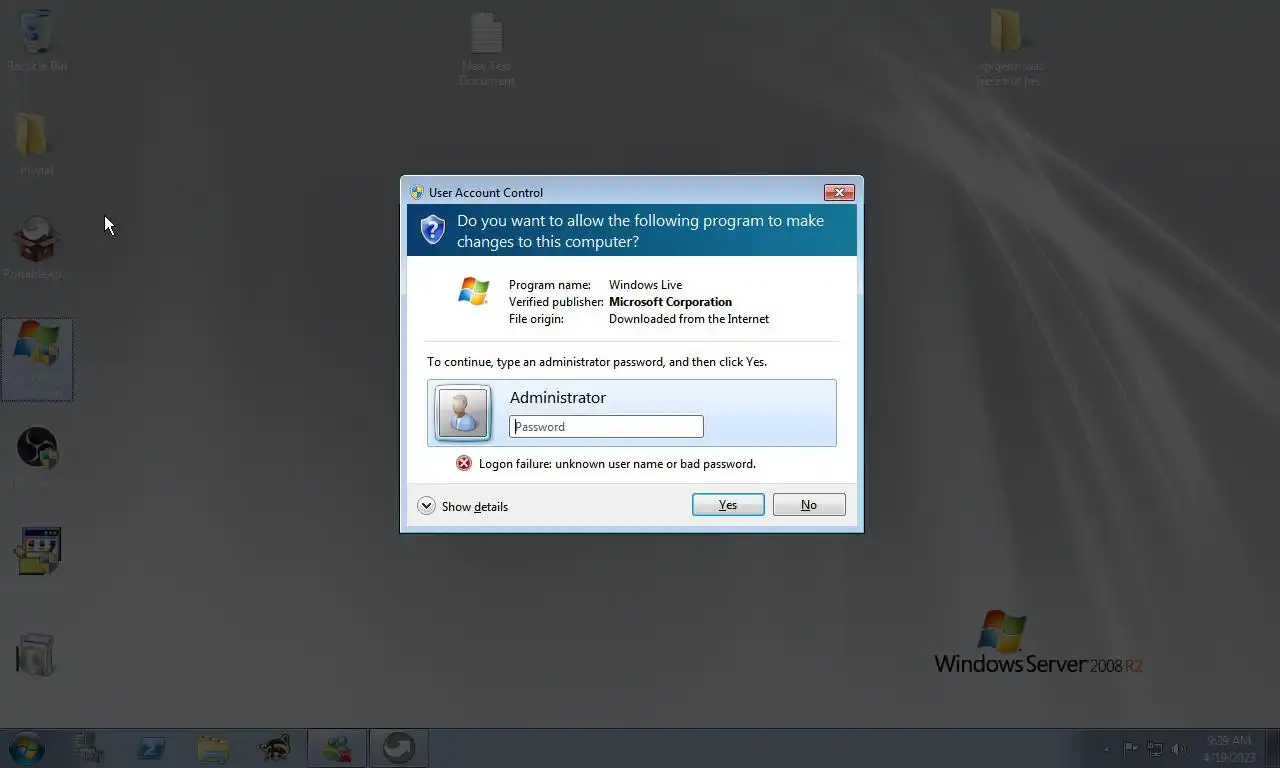Close the User Account Control dialog
This screenshot has height=768, width=1280.
838,192
